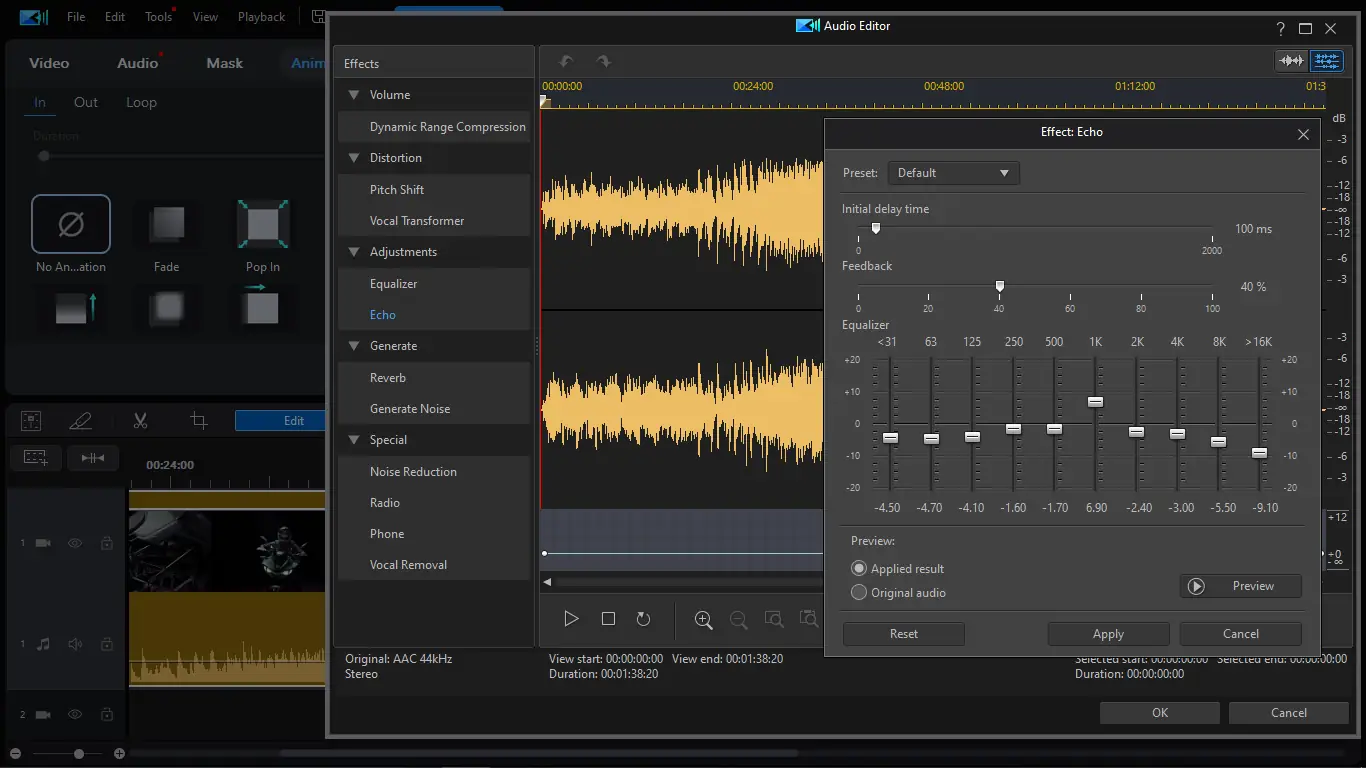Open the Playback menu
This screenshot has width=1366, height=768.
coord(261,17)
